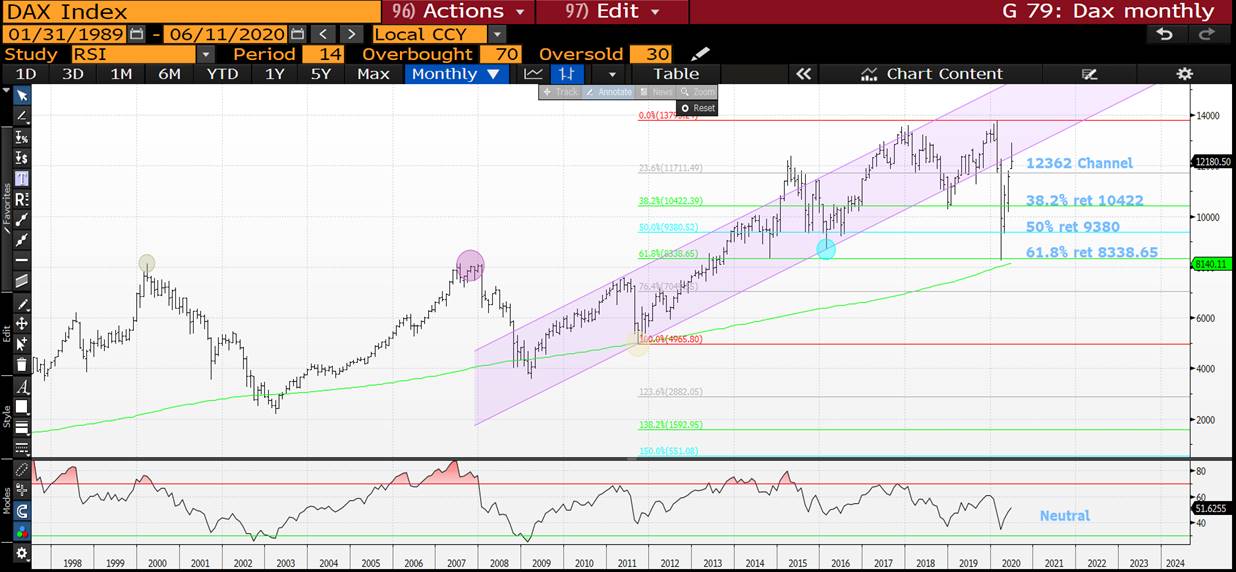
Task: Click the edit chart notes icon
Action: coord(1089,74)
